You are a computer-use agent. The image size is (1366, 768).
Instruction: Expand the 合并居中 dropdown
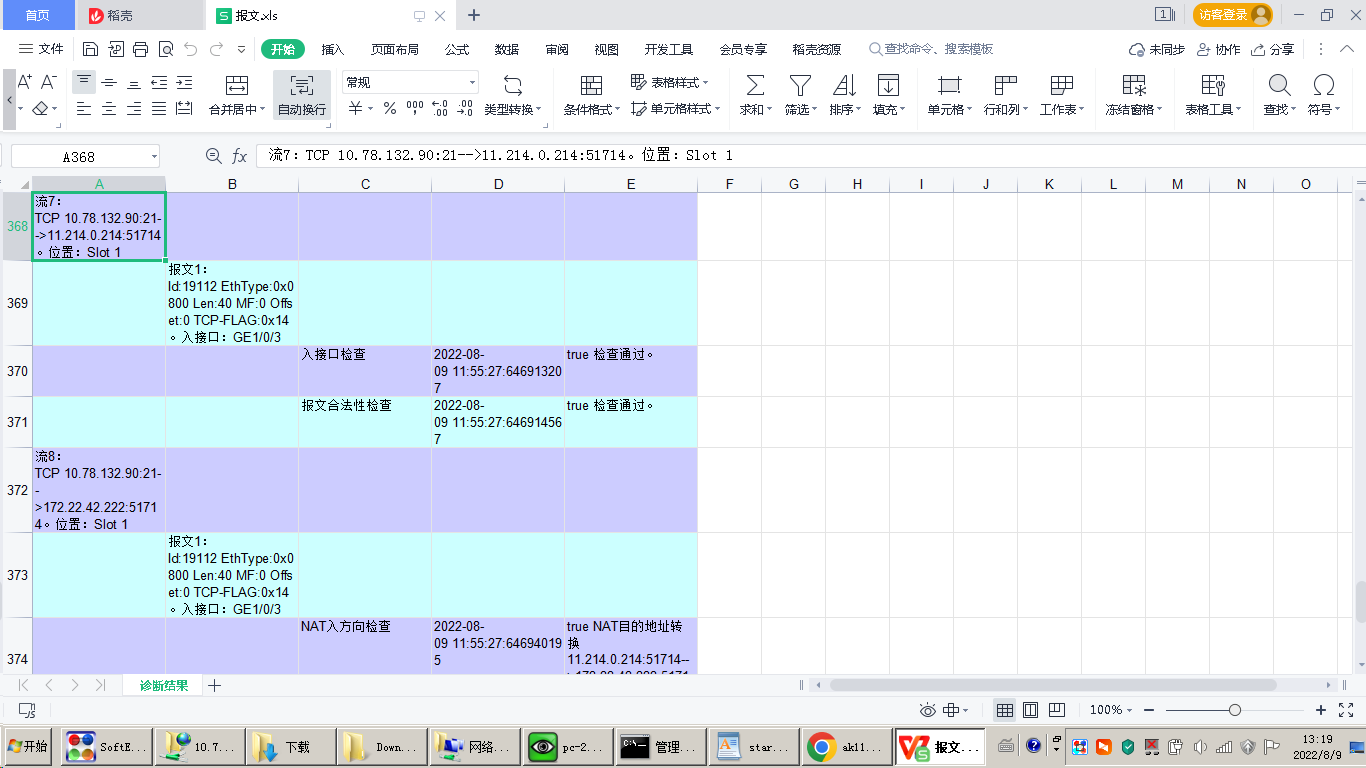tap(262, 109)
